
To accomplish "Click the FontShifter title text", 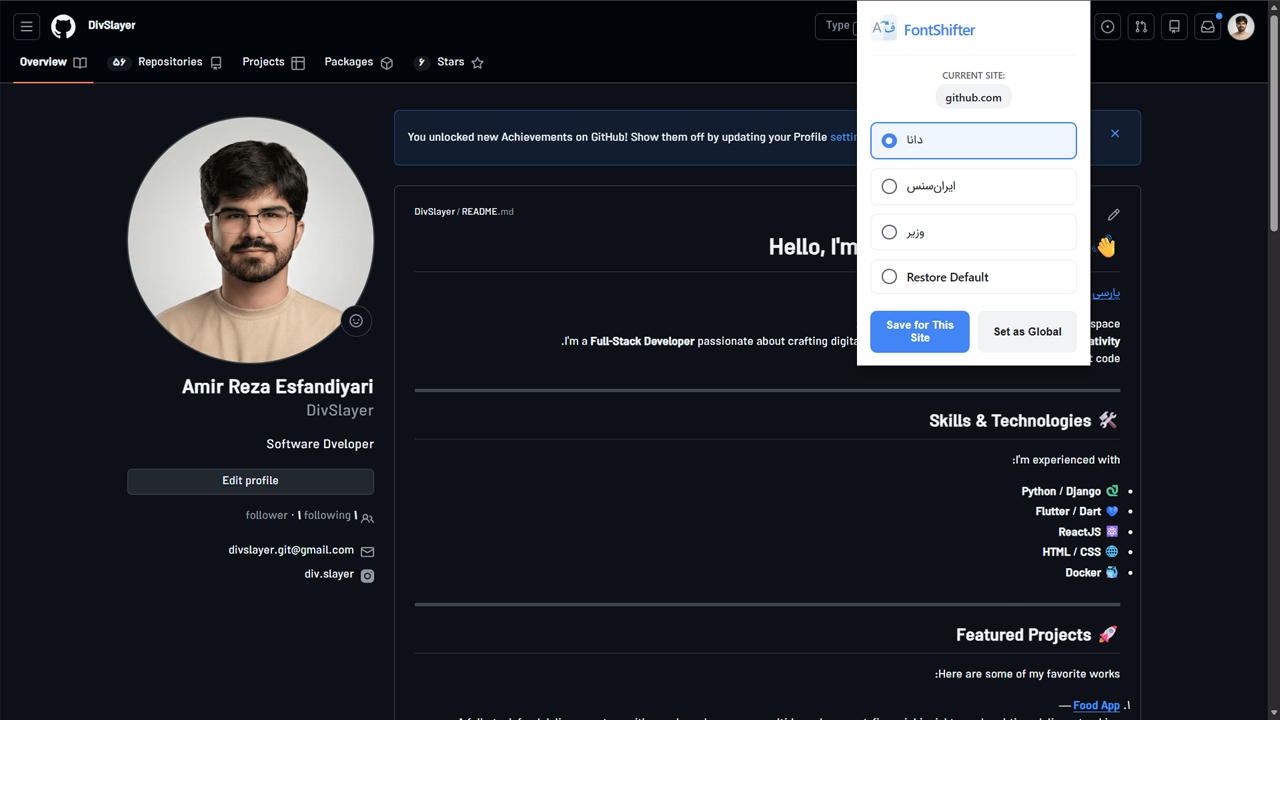I will pyautogui.click(x=939, y=30).
